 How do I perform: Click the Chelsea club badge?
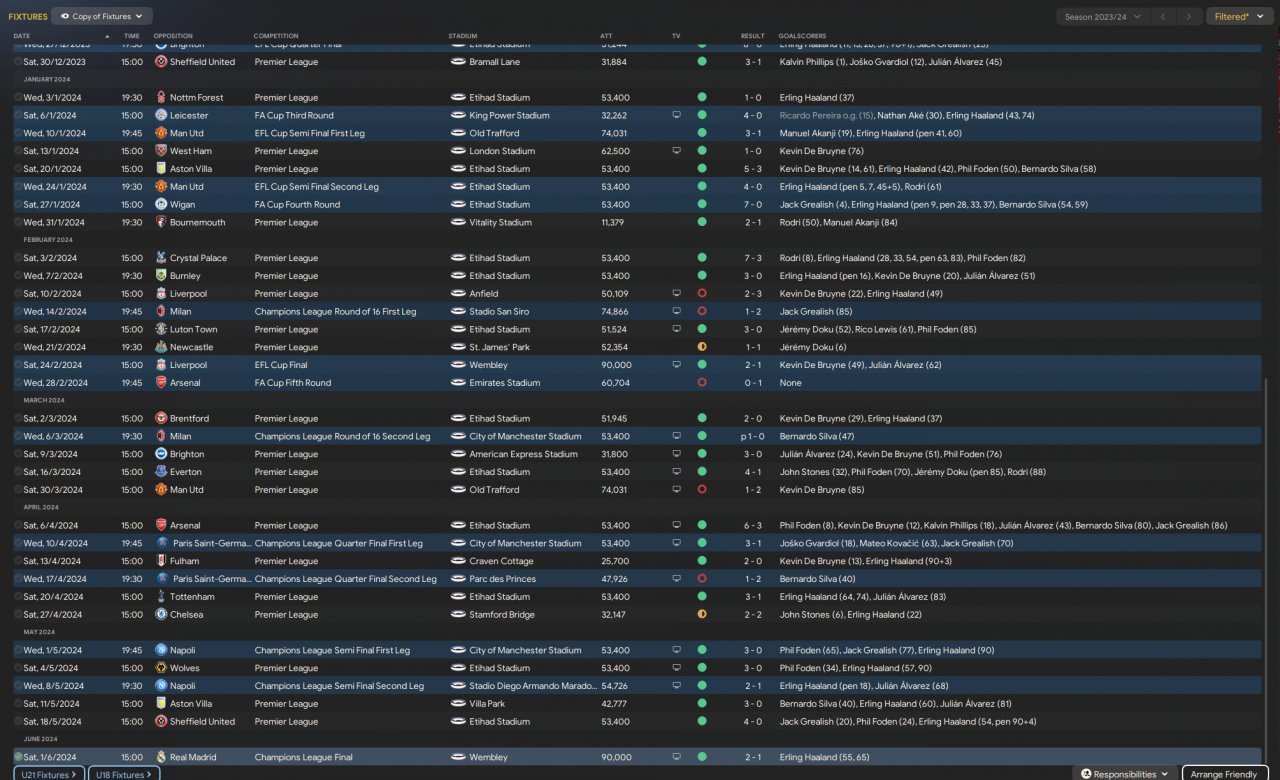point(161,615)
